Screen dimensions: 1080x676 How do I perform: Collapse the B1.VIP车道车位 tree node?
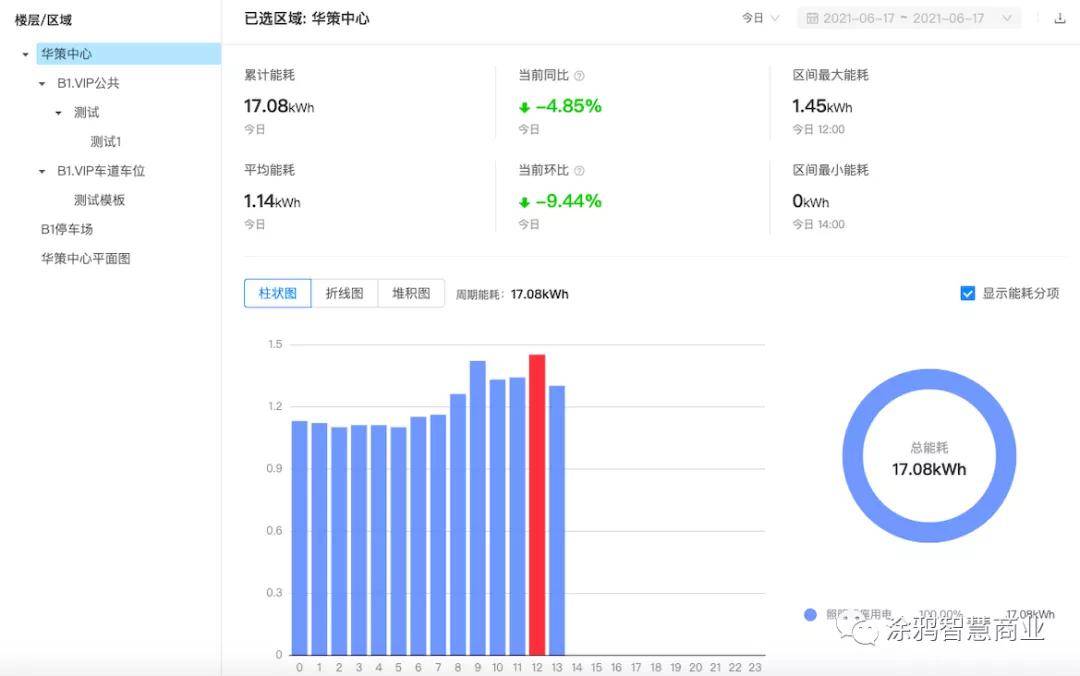42,171
